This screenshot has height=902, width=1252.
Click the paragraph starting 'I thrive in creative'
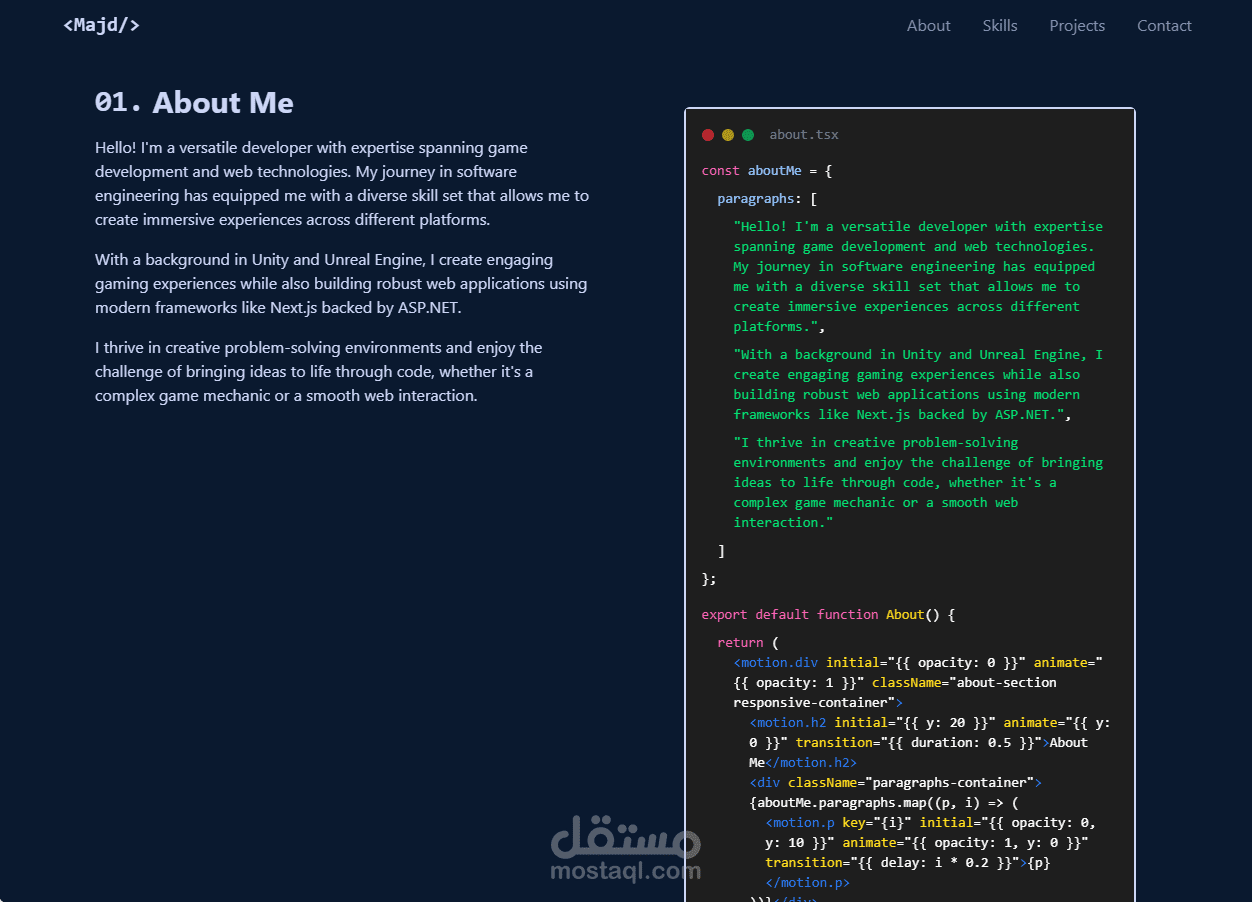point(319,372)
